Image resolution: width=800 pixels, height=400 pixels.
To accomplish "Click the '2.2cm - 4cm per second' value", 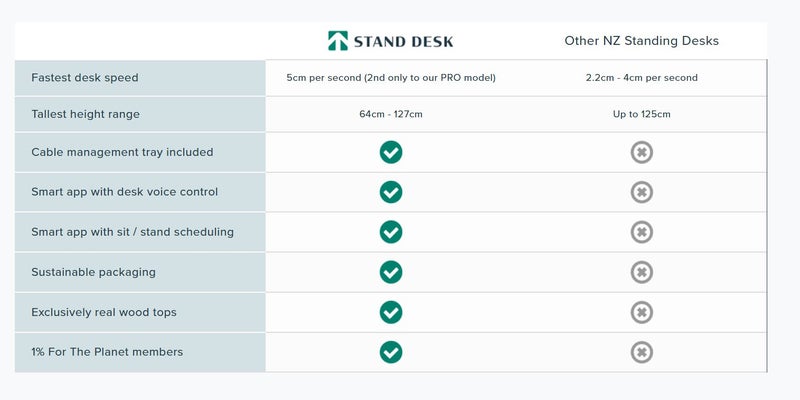I will (641, 78).
